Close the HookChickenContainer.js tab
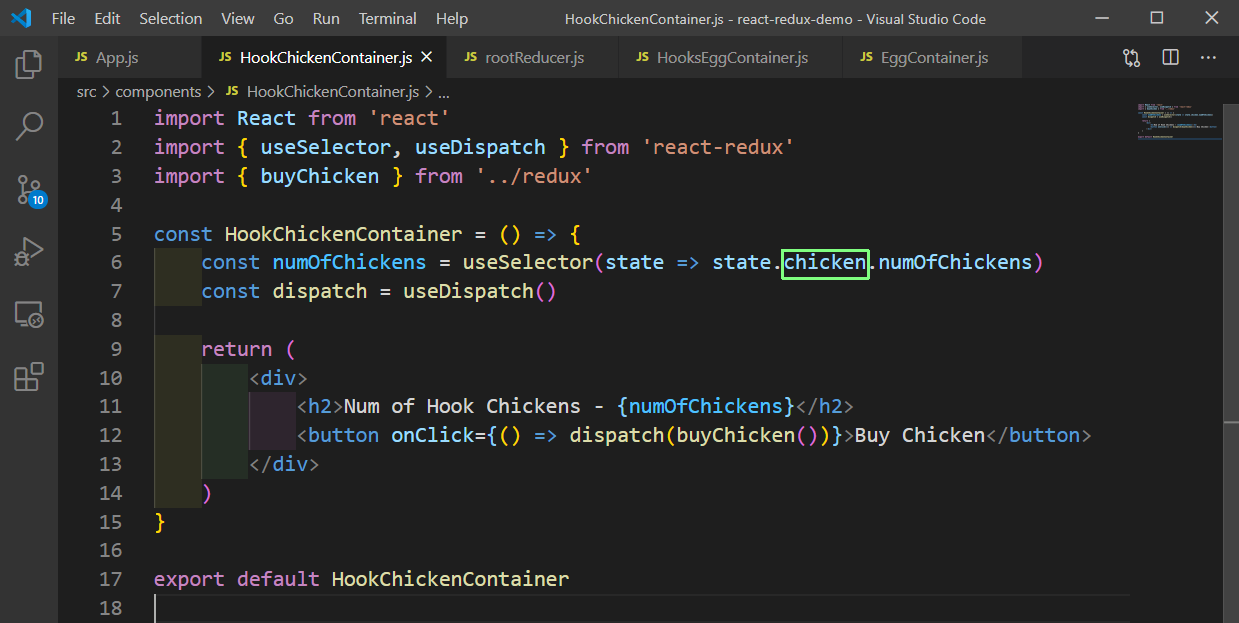Image resolution: width=1239 pixels, height=623 pixels. pyautogui.click(x=427, y=58)
